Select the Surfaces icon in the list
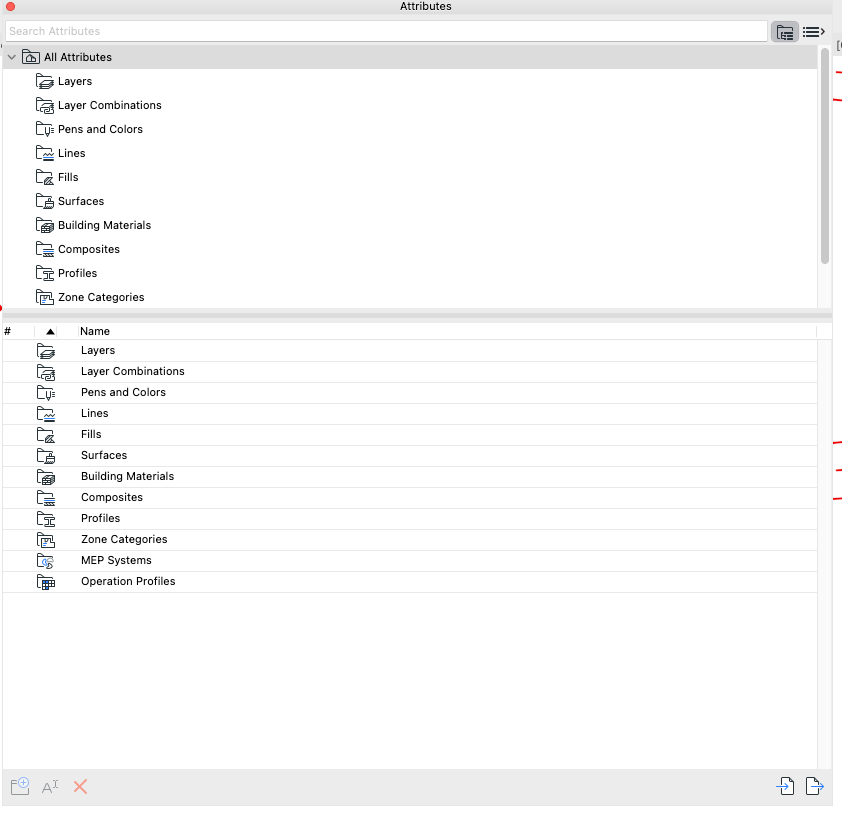The width and height of the screenshot is (842, 814). (x=46, y=455)
